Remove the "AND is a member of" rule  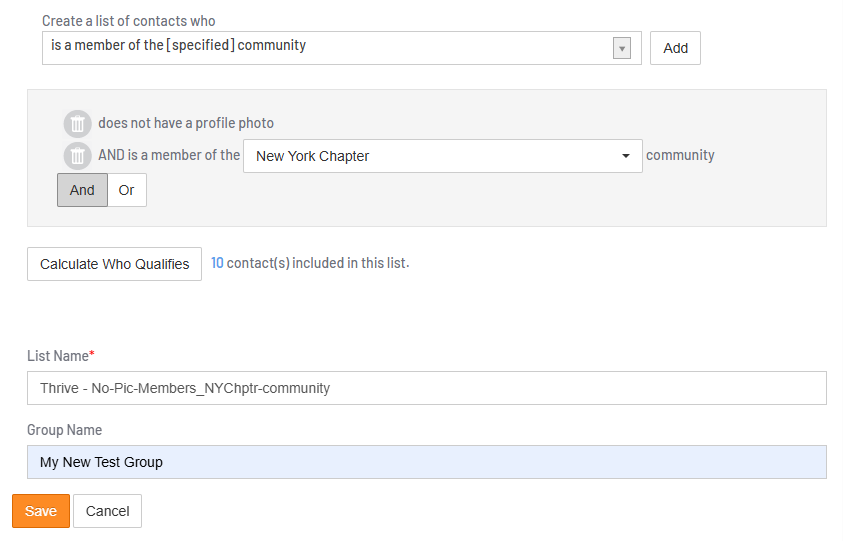pos(77,156)
